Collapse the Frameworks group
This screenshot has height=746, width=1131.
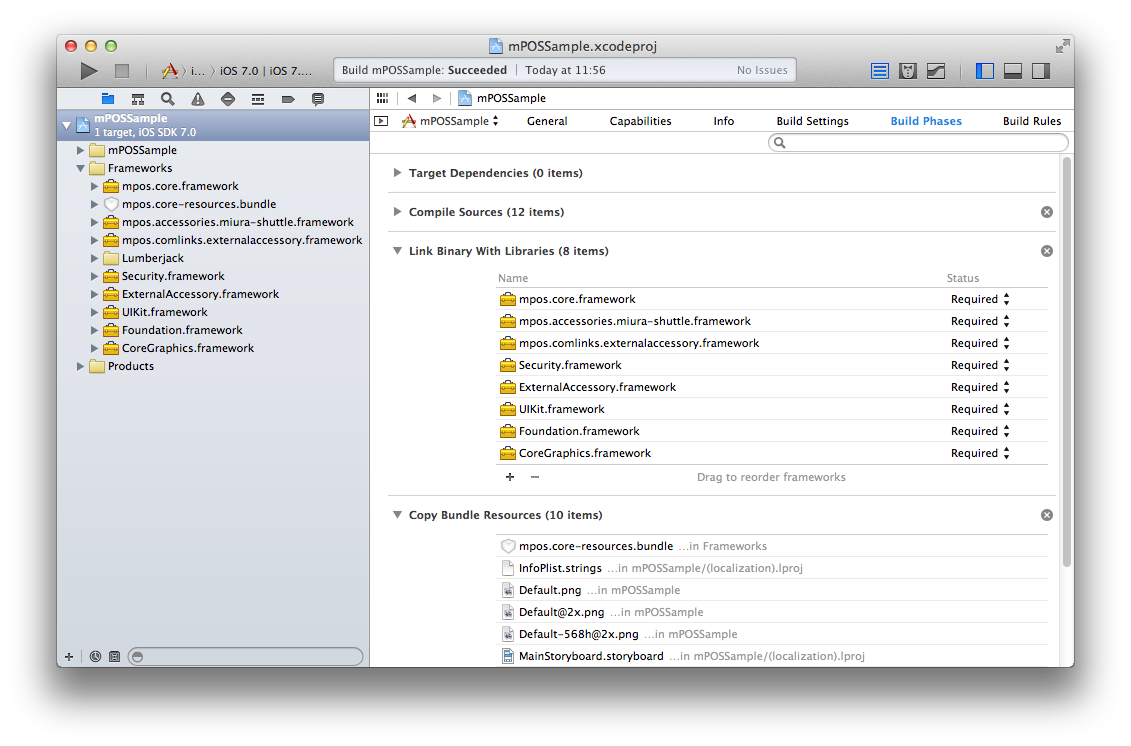81,168
